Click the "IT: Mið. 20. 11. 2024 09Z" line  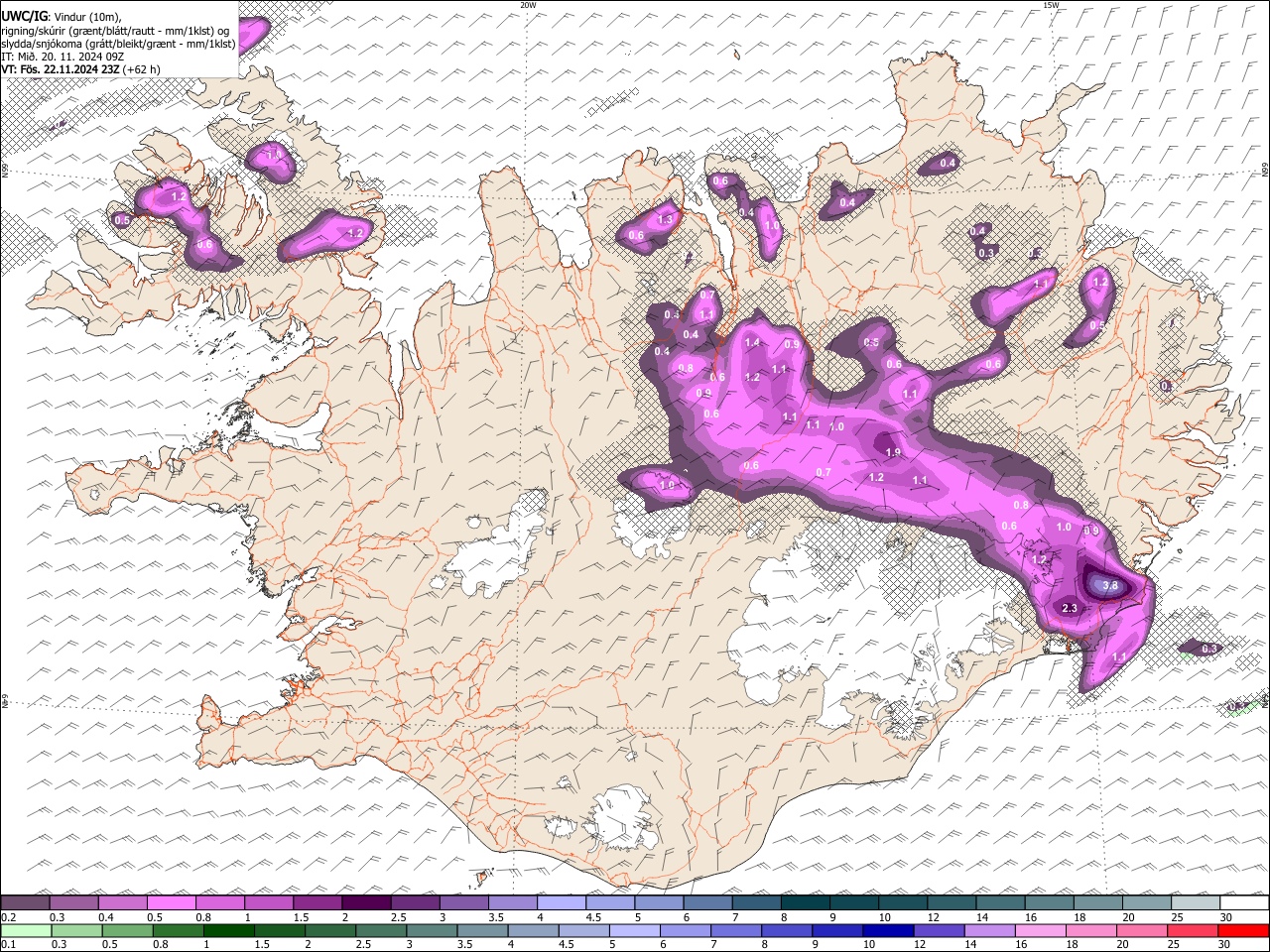[63, 57]
